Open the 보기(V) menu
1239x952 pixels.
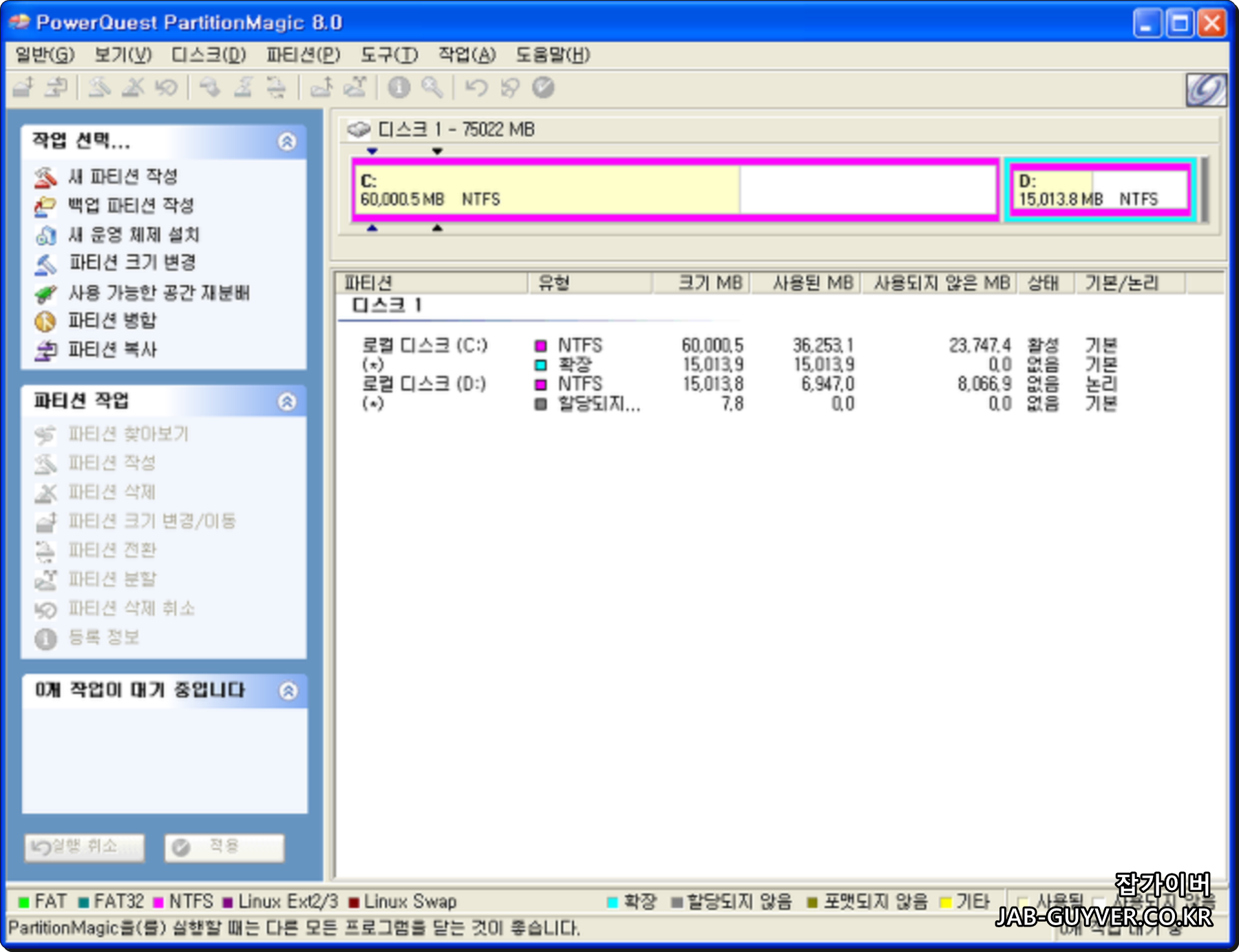(123, 54)
